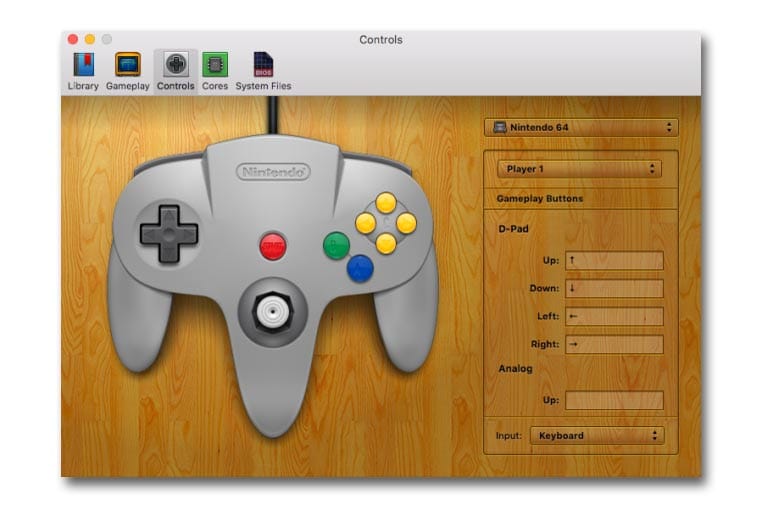774x516 pixels.
Task: Open the System Files BIOS tab
Action: (x=263, y=72)
